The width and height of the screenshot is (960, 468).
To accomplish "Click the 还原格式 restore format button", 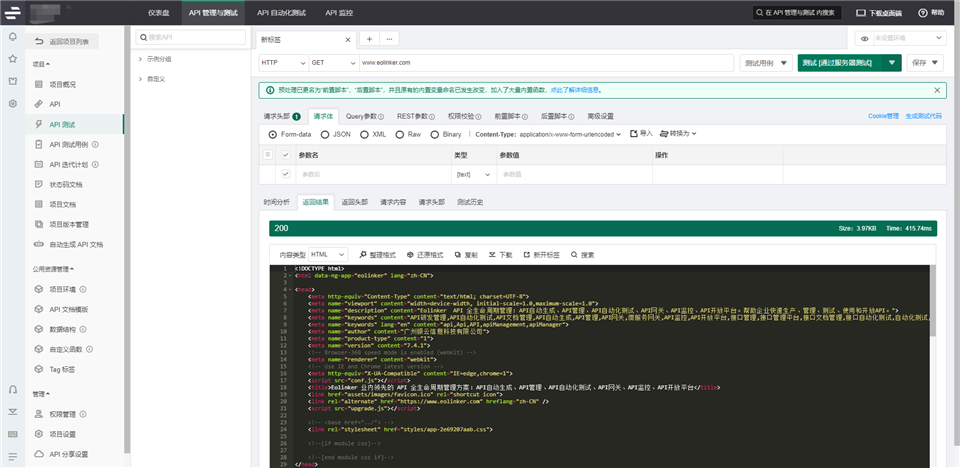I will pyautogui.click(x=425, y=255).
